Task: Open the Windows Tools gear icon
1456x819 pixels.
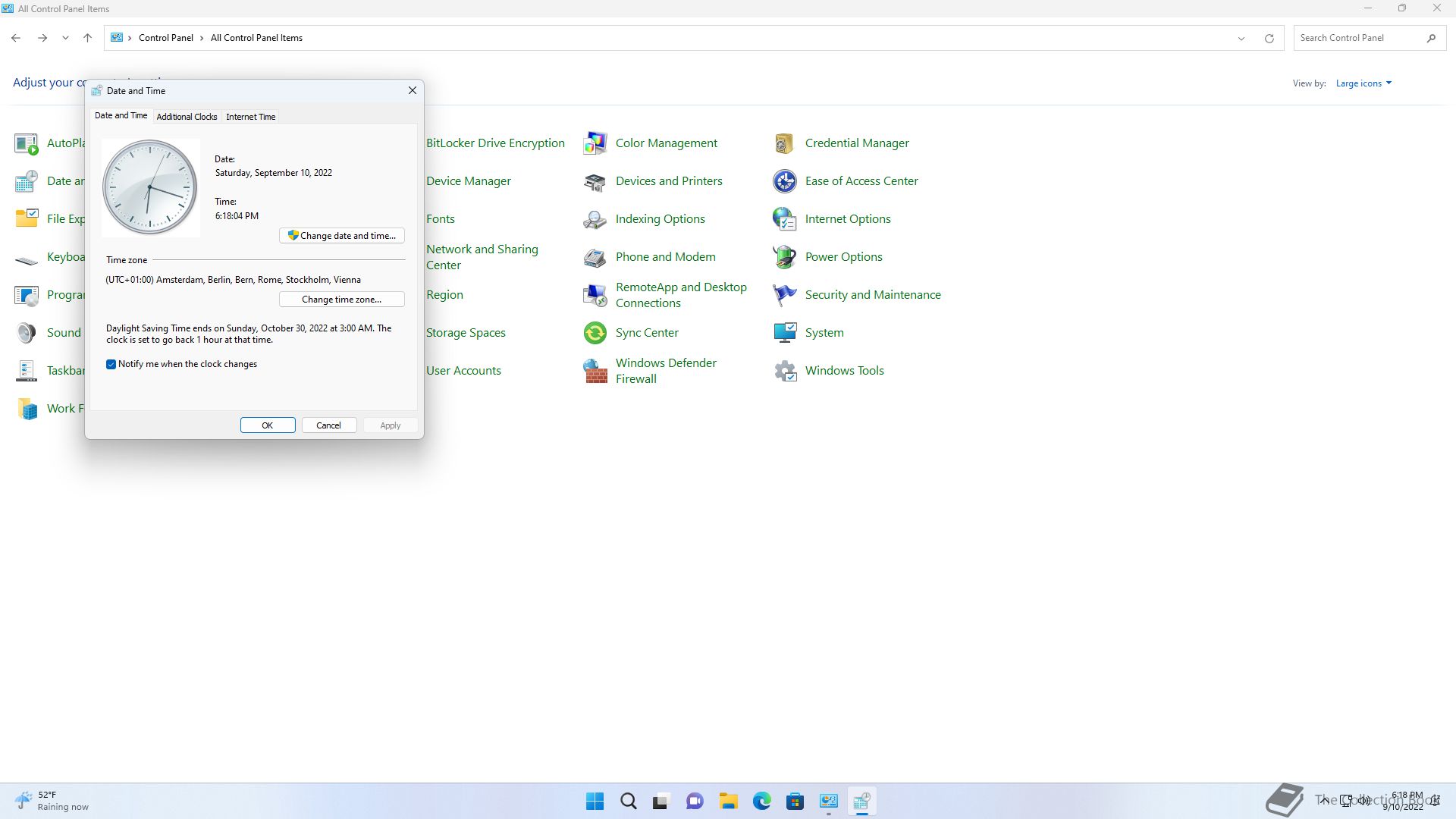Action: click(785, 371)
